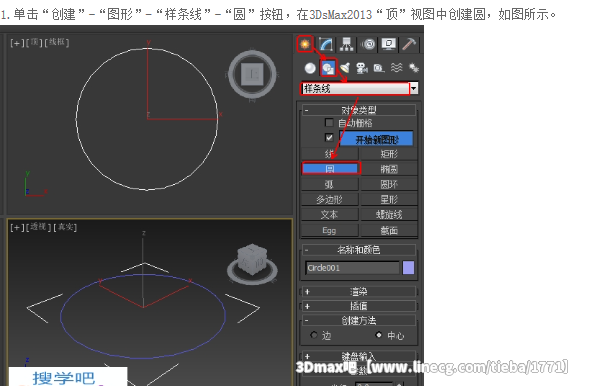
Task: Open the Display panel icon
Action: click(389, 44)
